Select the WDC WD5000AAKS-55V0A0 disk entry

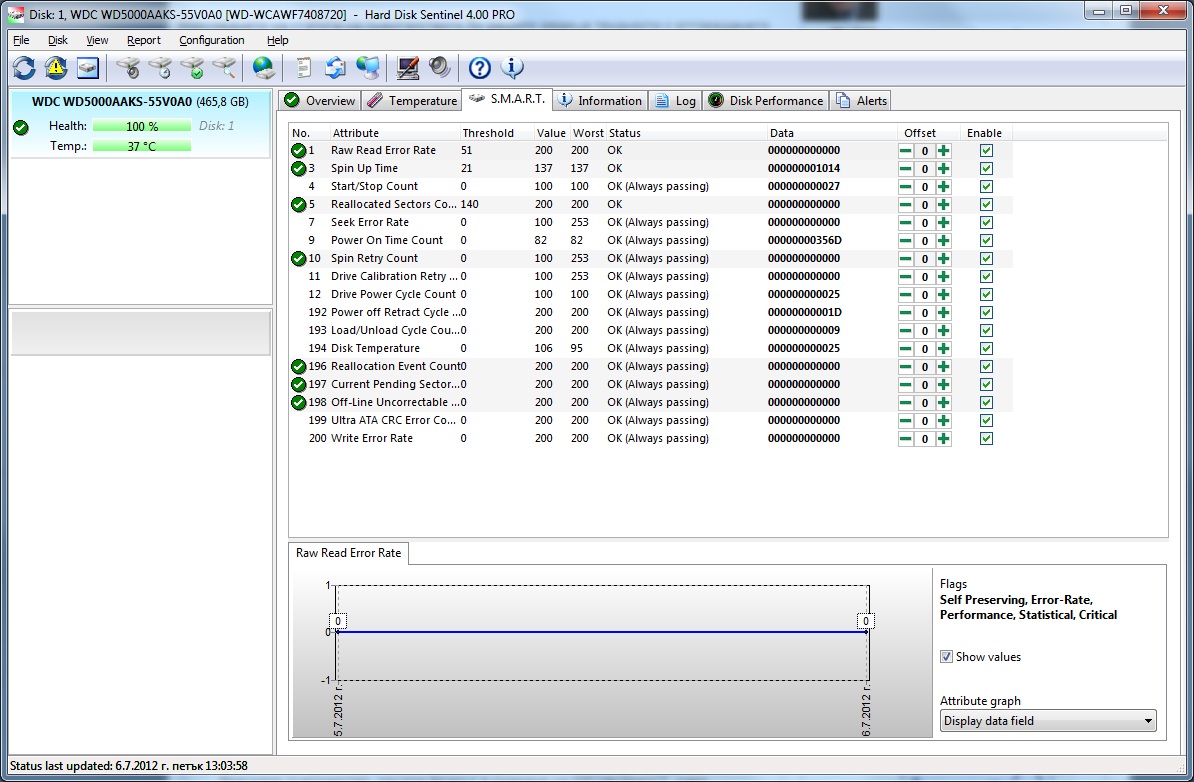(140, 124)
